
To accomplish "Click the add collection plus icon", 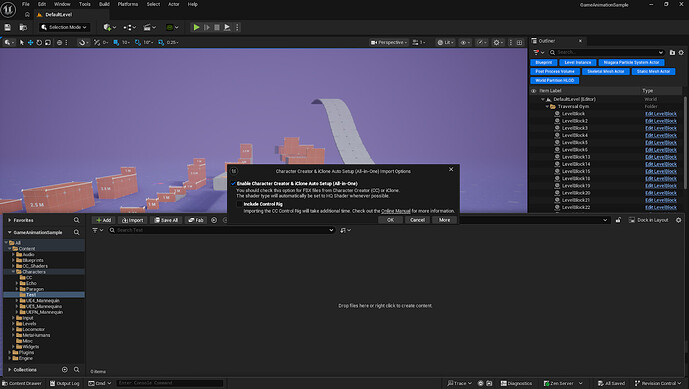I will pos(65,370).
